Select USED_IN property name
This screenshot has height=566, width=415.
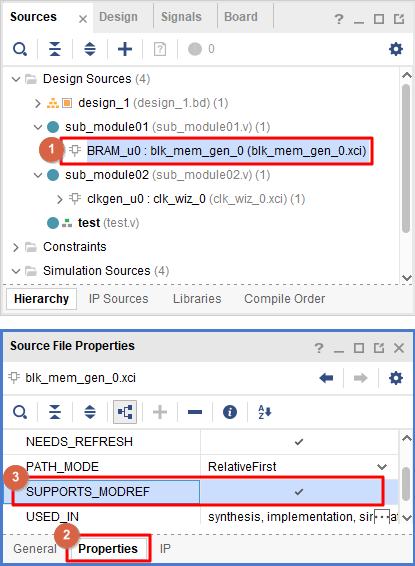pyautogui.click(x=52, y=517)
